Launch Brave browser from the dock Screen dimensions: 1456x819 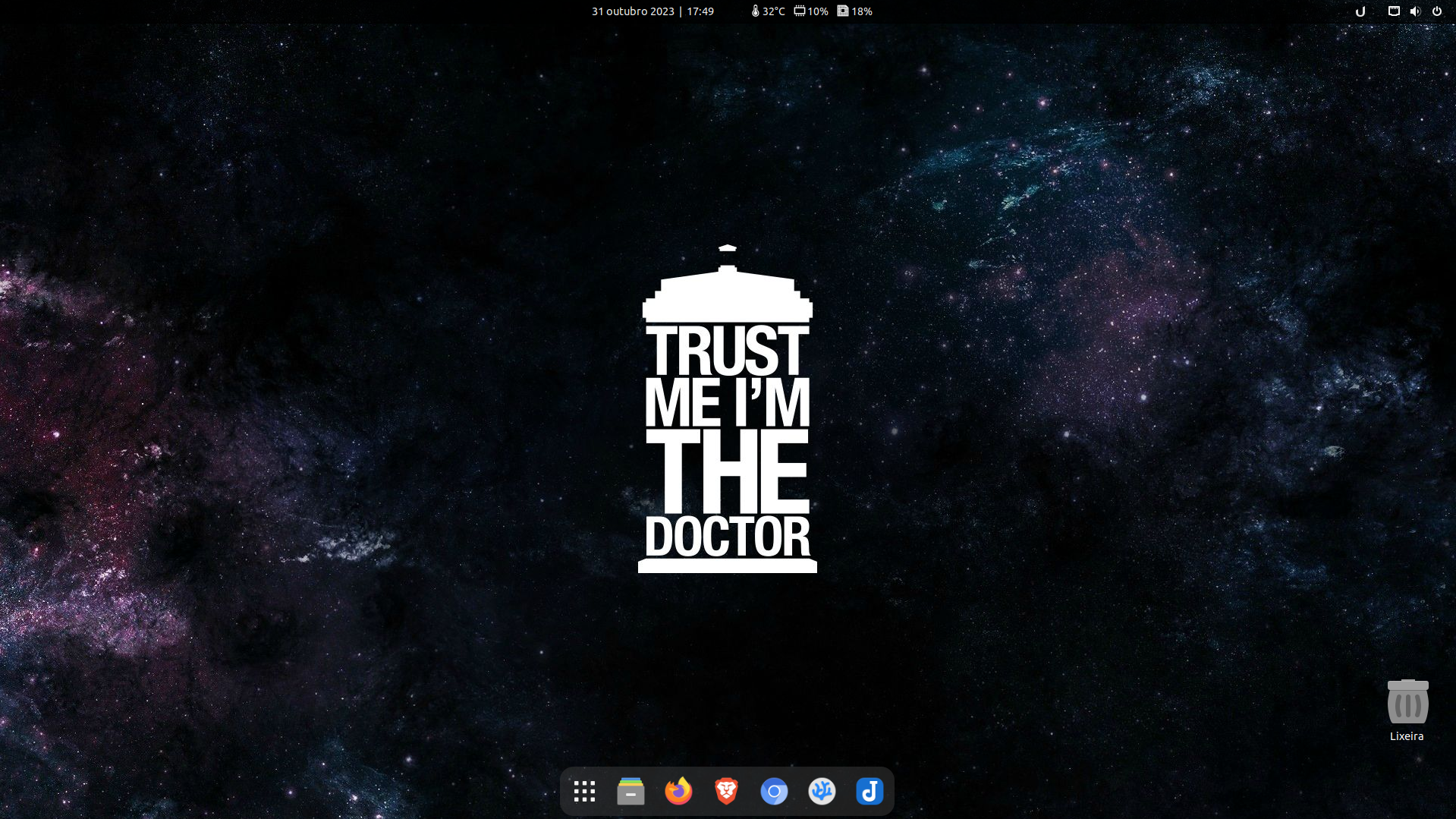pyautogui.click(x=726, y=792)
